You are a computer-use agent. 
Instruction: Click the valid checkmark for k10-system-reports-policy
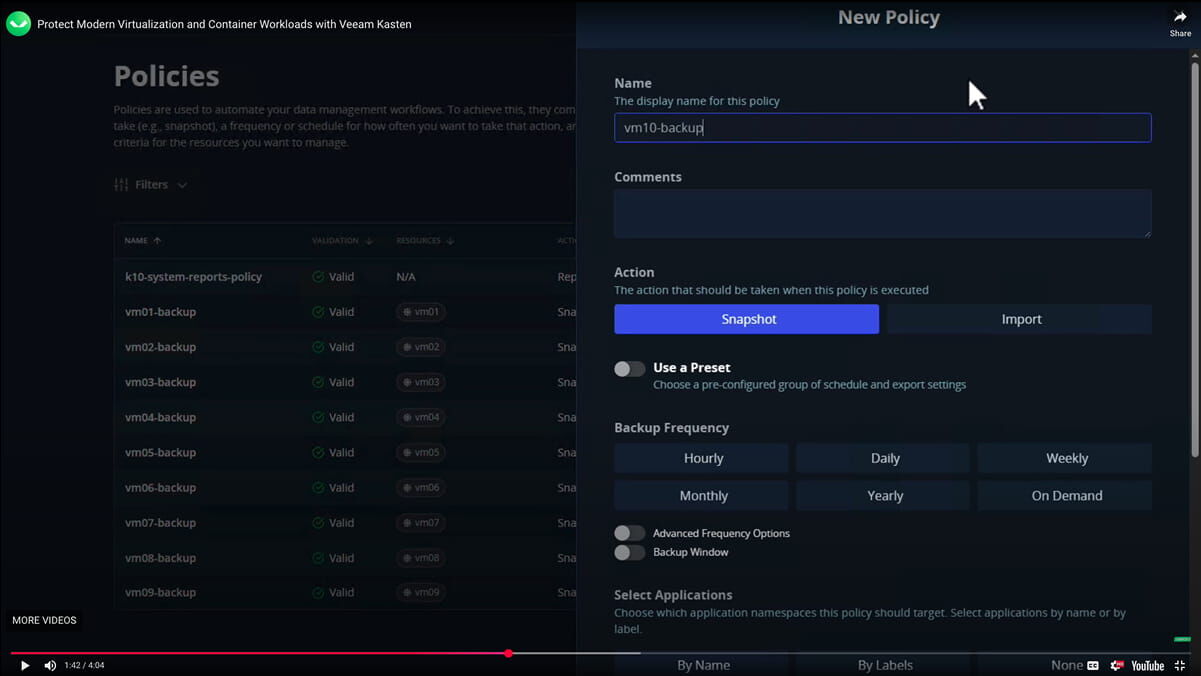coord(318,277)
